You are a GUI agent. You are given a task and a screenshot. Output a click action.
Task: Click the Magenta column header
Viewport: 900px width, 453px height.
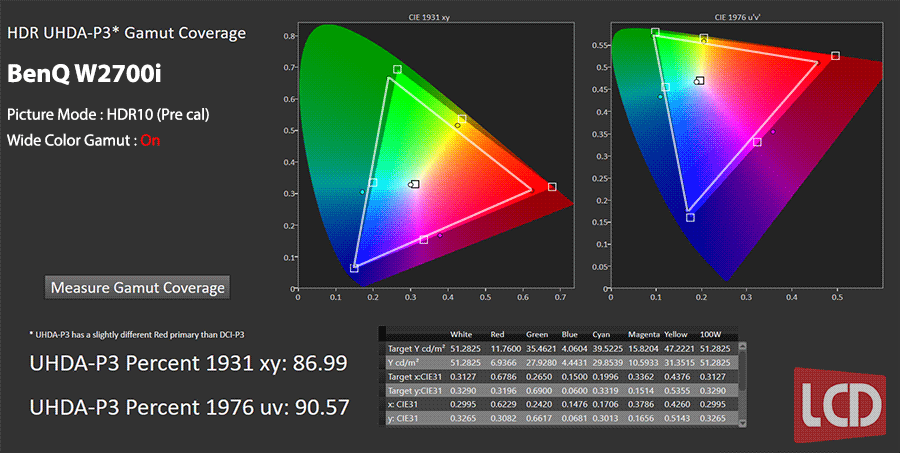643,334
